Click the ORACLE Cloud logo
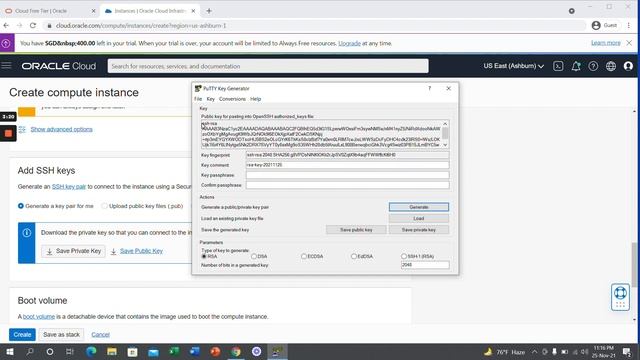 tap(59, 66)
